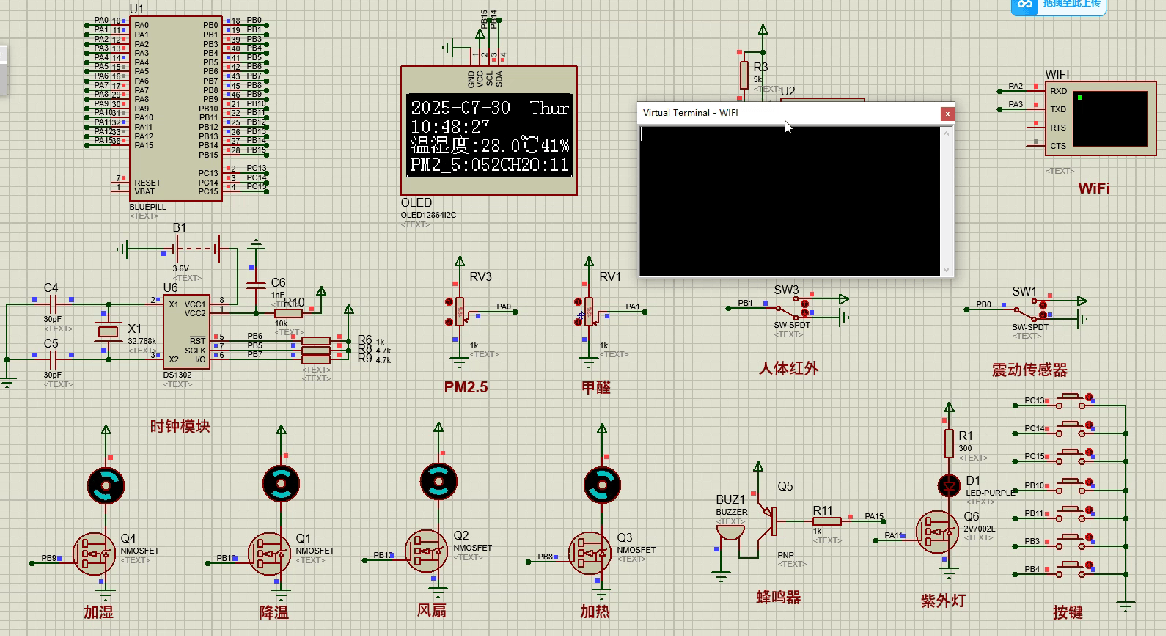Click the cooling (降温) motor icon
The height and width of the screenshot is (636, 1166).
pos(280,485)
